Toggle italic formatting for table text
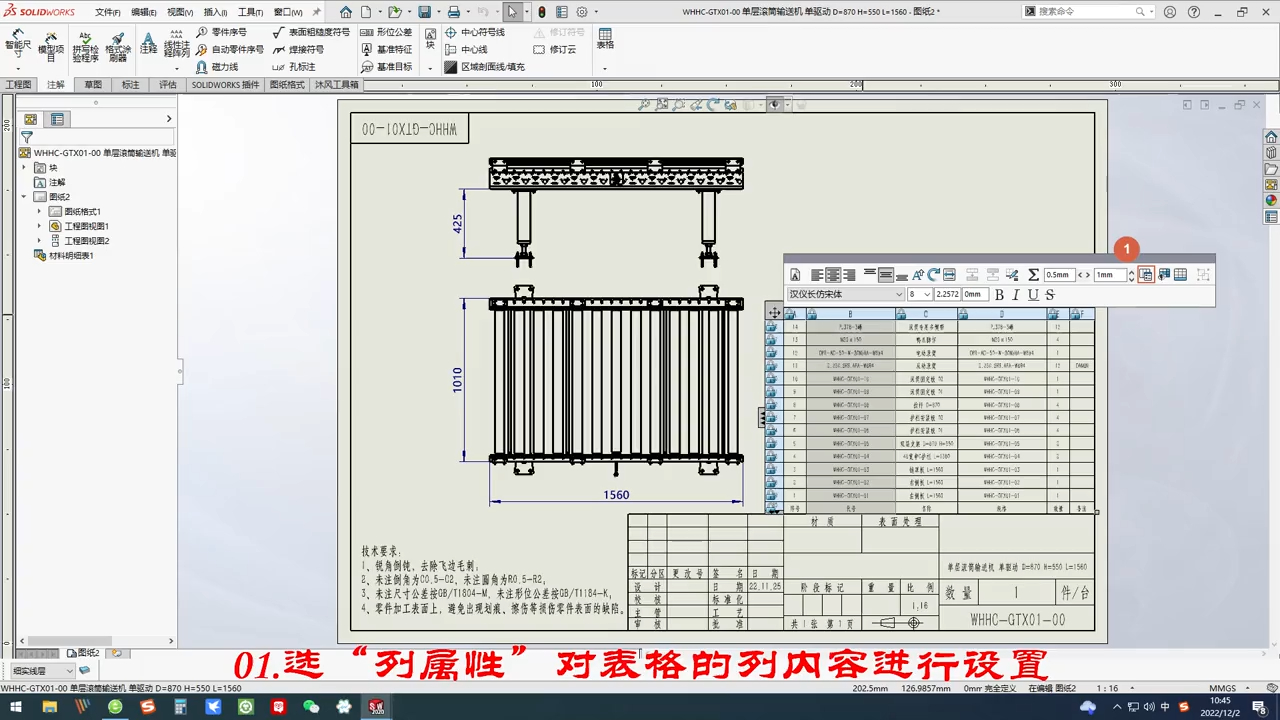The height and width of the screenshot is (720, 1280). pyautogui.click(x=1015, y=294)
